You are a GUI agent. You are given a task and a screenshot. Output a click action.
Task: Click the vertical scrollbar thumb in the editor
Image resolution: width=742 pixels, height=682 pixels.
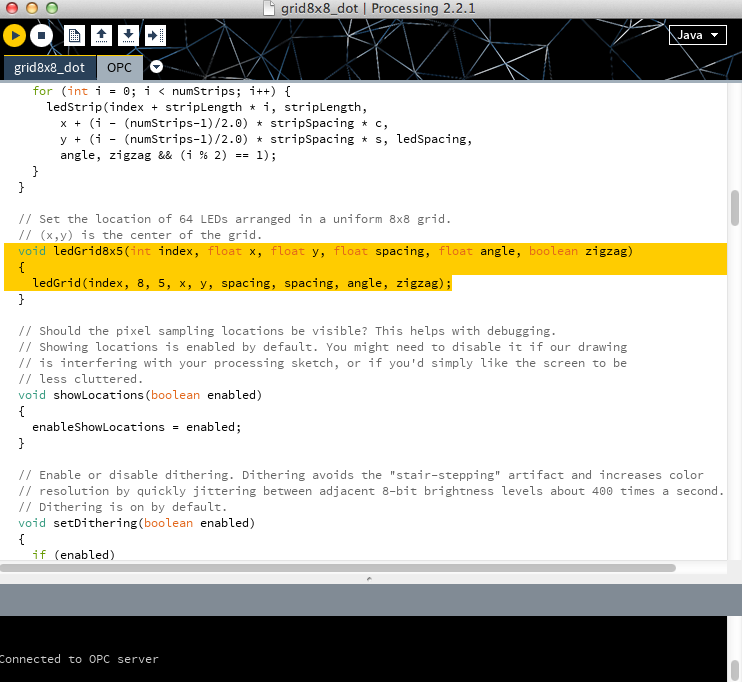(x=734, y=208)
